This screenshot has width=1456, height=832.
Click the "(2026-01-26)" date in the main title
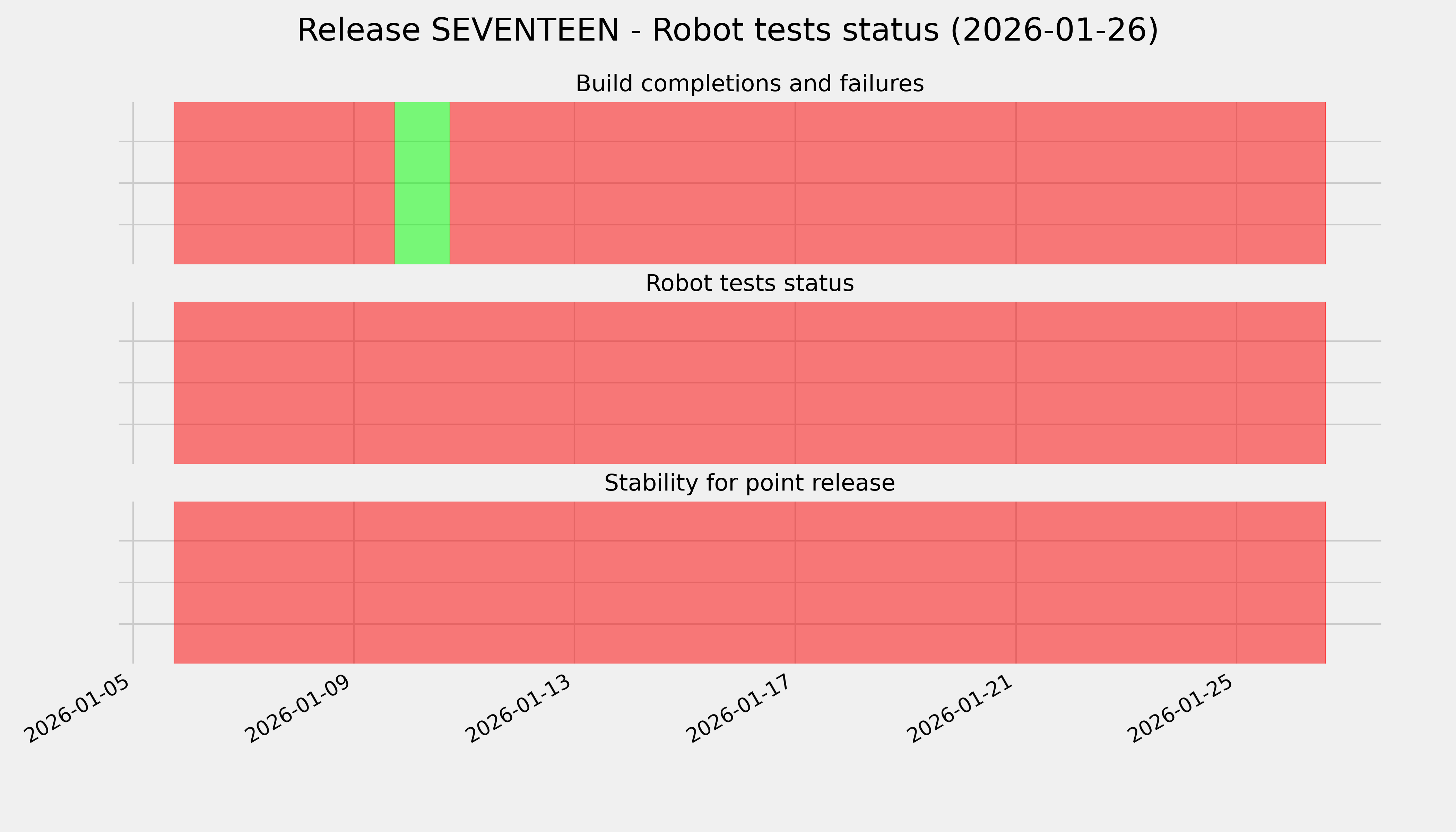1054,30
